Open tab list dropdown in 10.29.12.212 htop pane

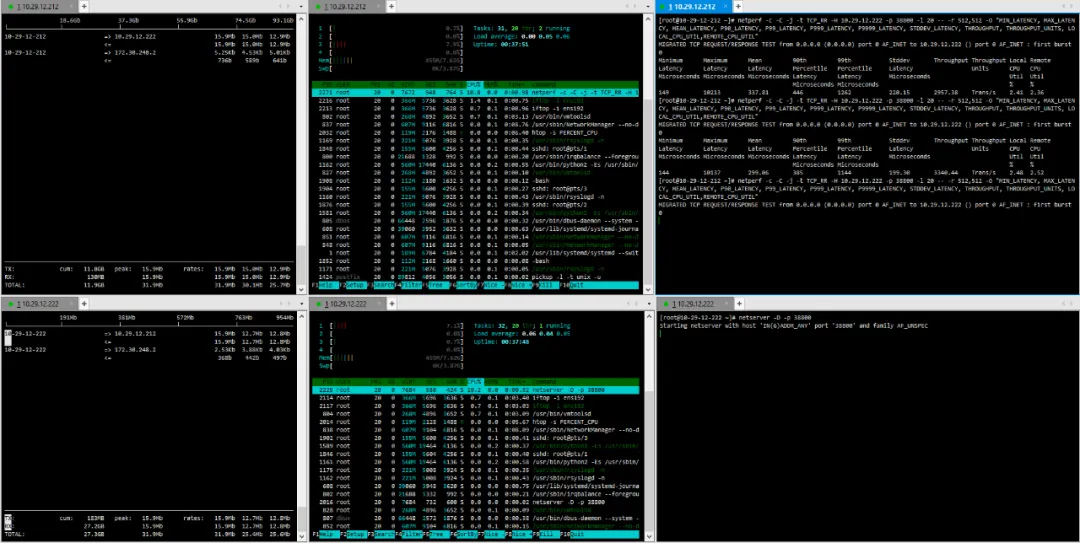[x=649, y=6]
